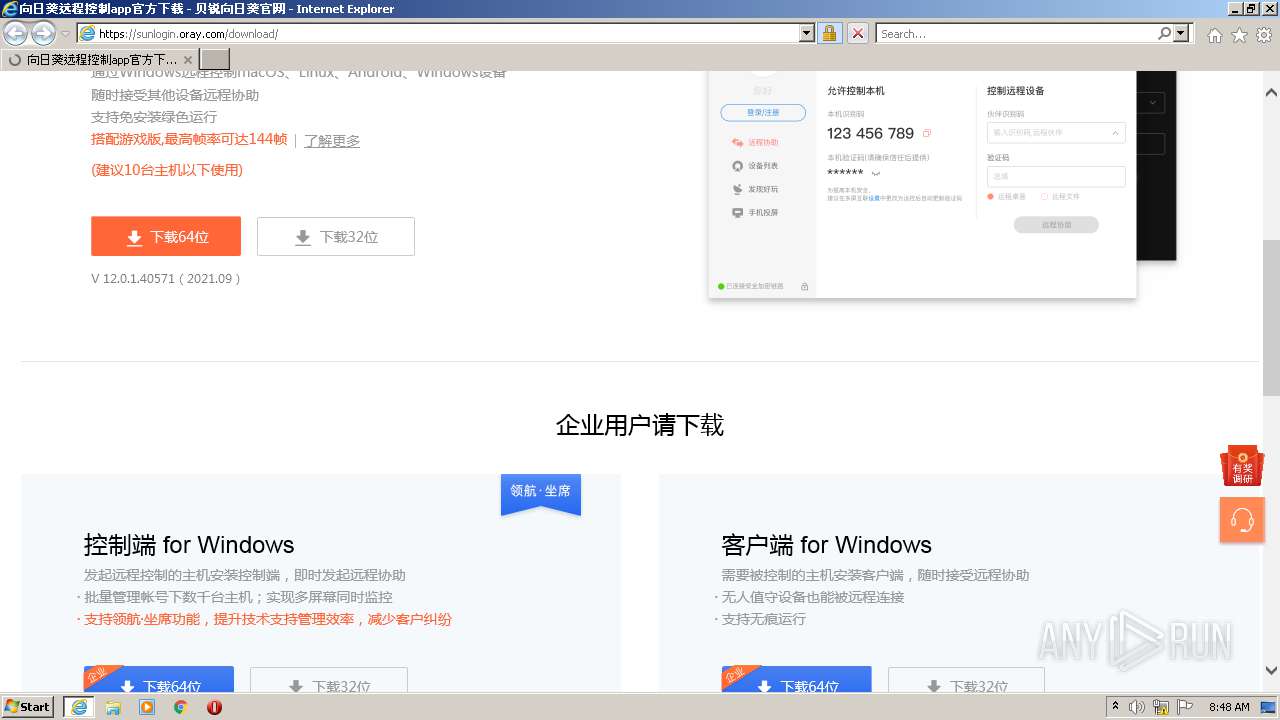Click 登录/注册 button in app preview

click(x=764, y=112)
